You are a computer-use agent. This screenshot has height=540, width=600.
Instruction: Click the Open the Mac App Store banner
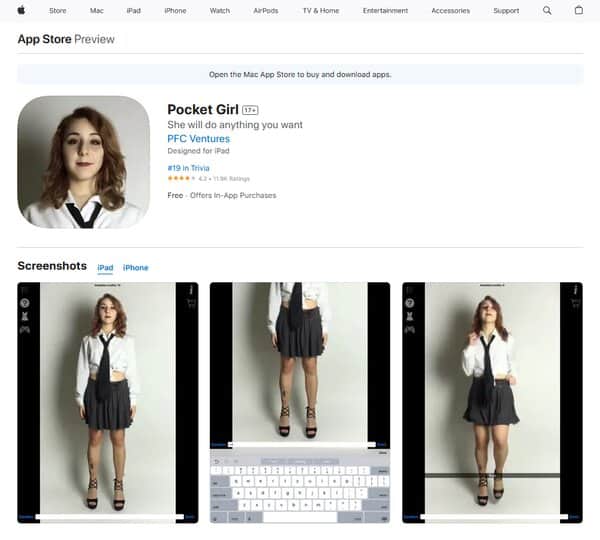[x=300, y=74]
